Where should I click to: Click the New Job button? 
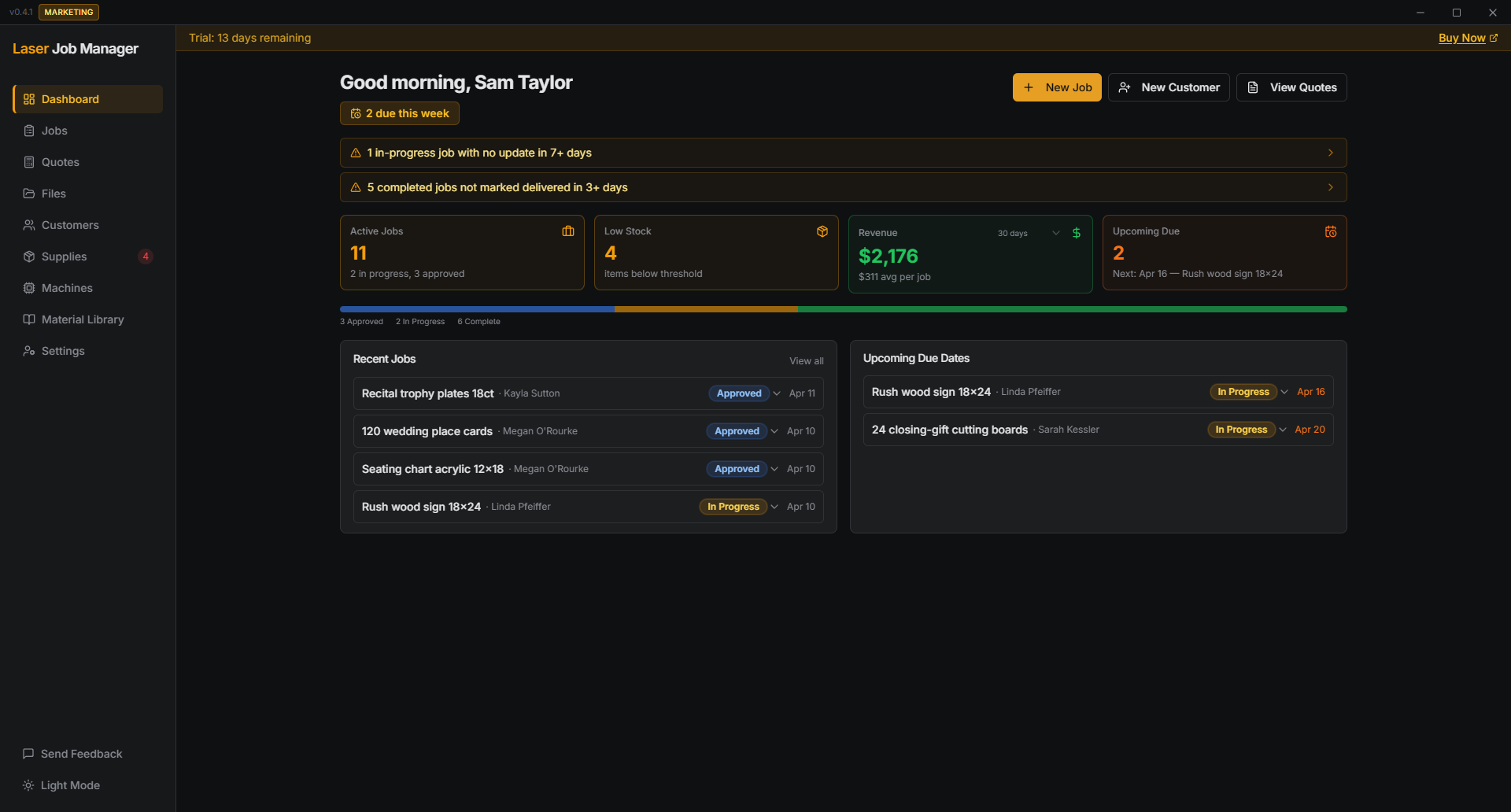click(x=1056, y=87)
